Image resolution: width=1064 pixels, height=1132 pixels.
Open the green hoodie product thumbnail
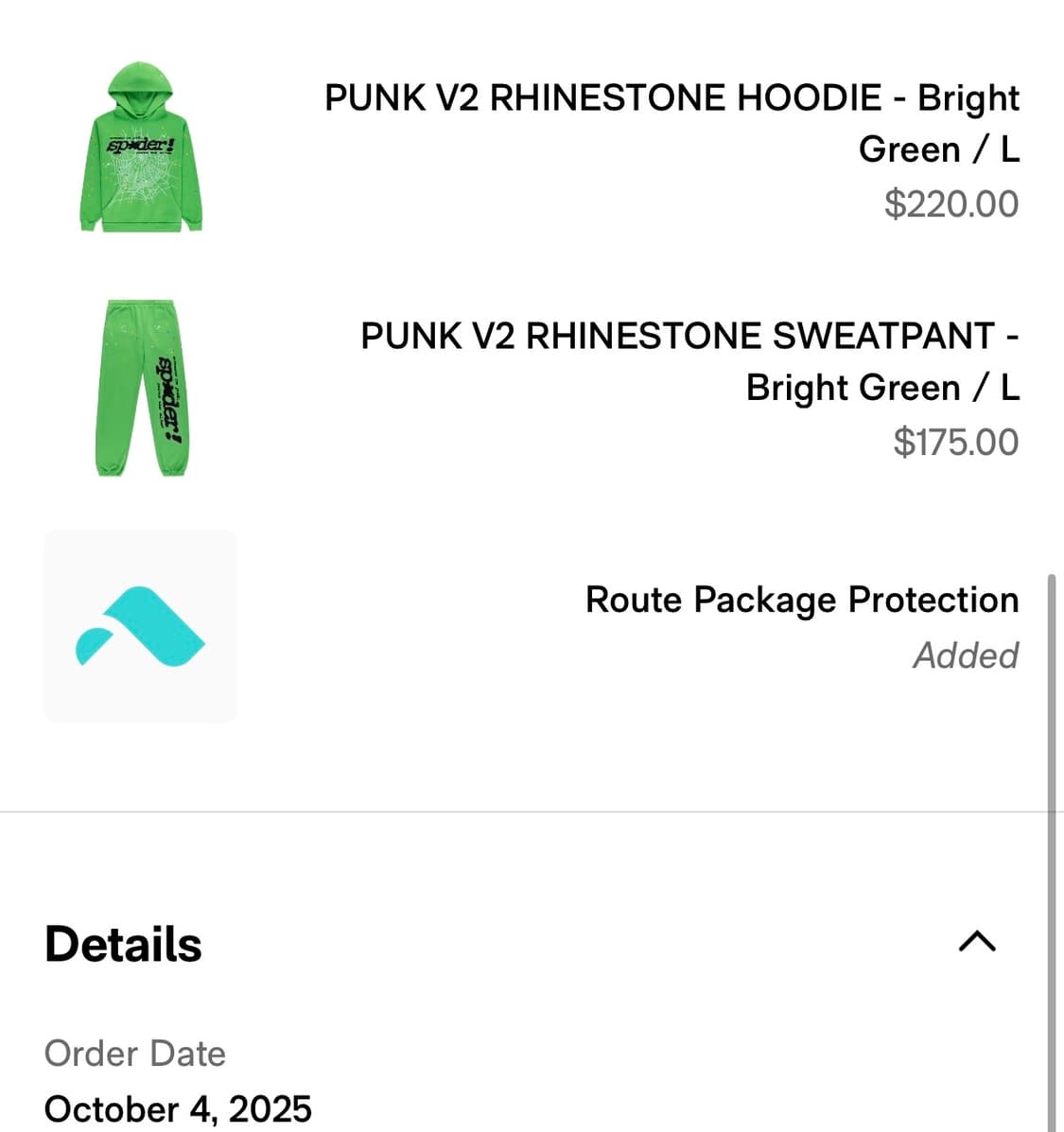click(141, 148)
